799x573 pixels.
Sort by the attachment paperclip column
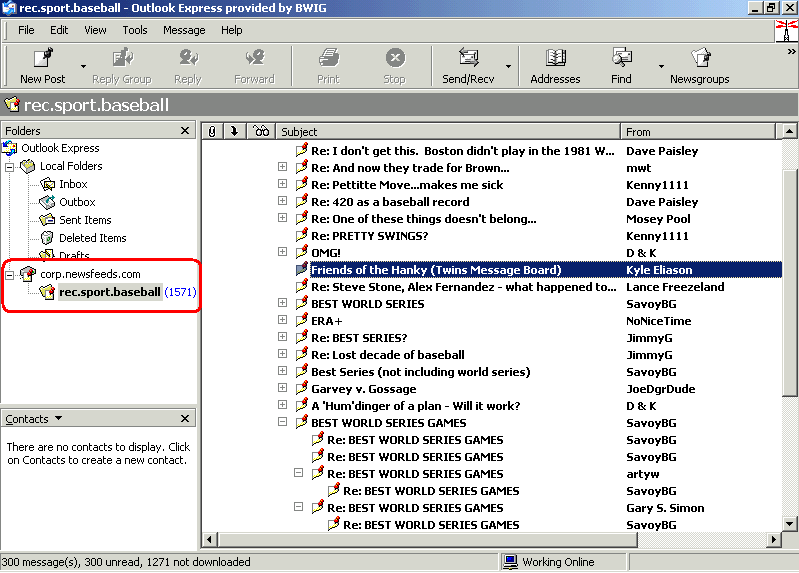point(212,132)
